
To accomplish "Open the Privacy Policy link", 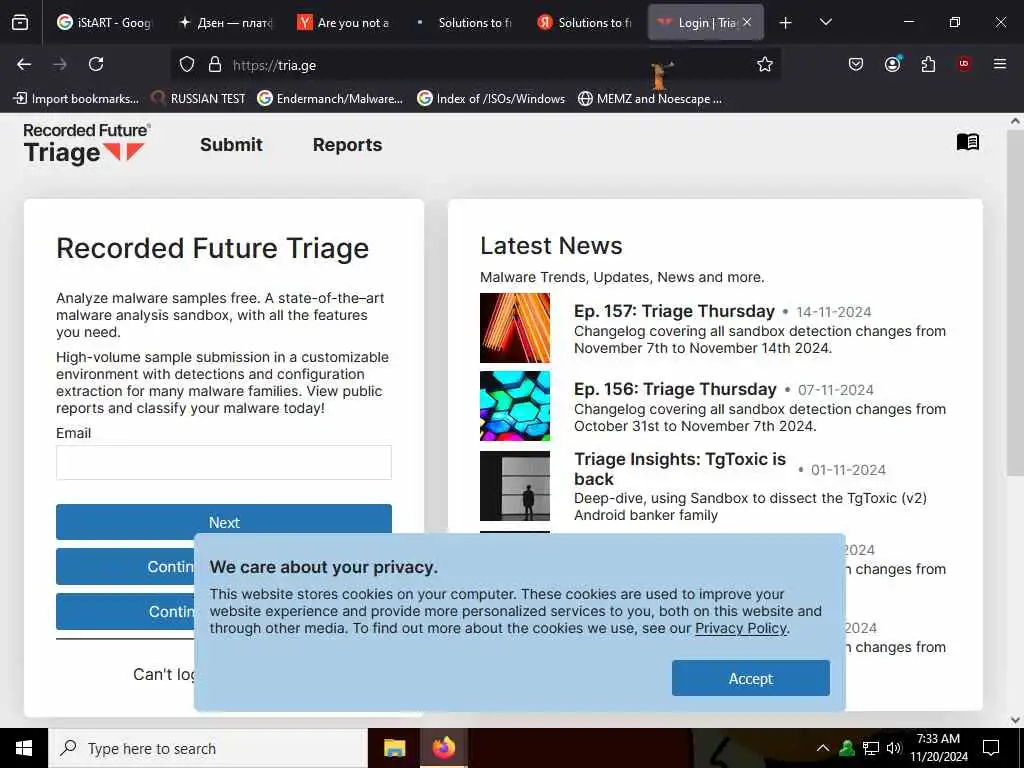I will [741, 628].
